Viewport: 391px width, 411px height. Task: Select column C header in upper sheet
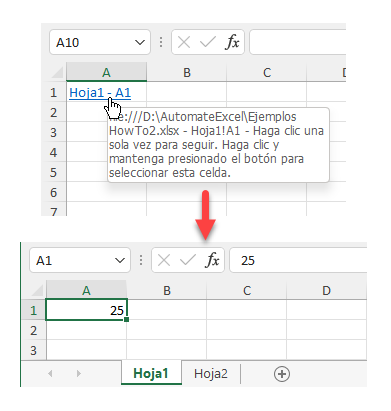[267, 72]
